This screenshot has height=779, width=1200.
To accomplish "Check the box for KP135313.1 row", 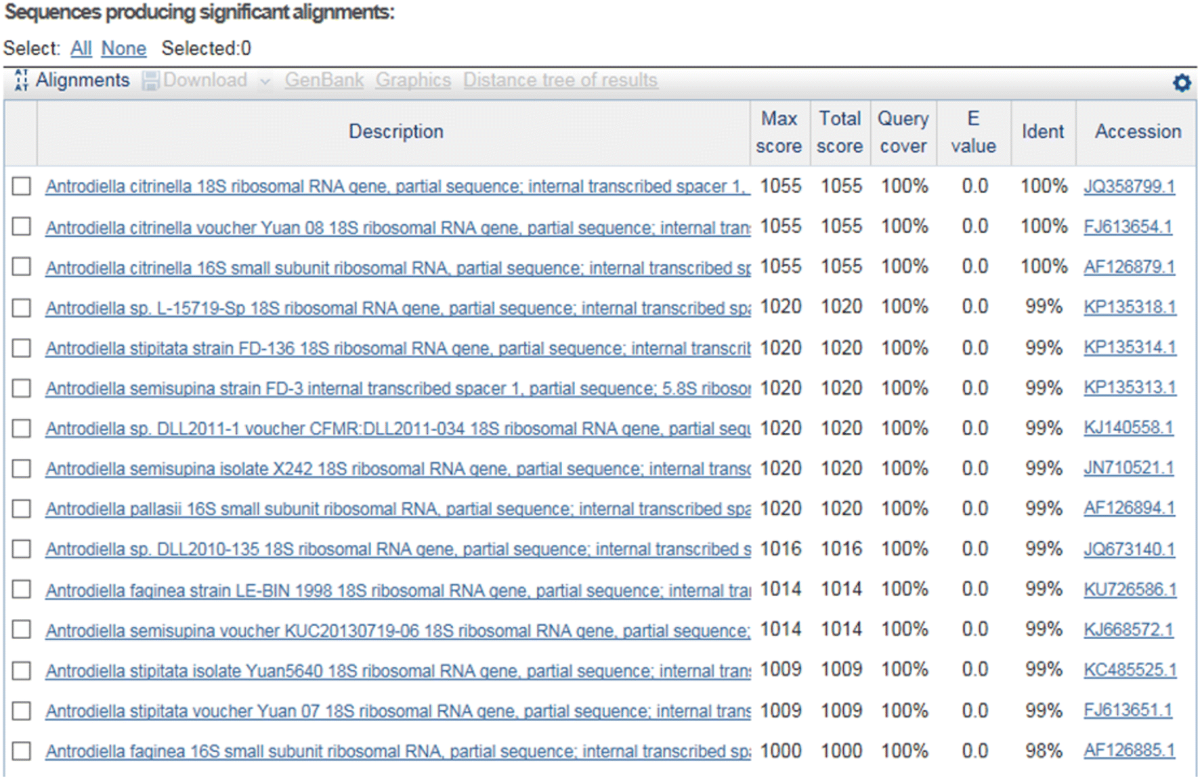I will [21, 388].
